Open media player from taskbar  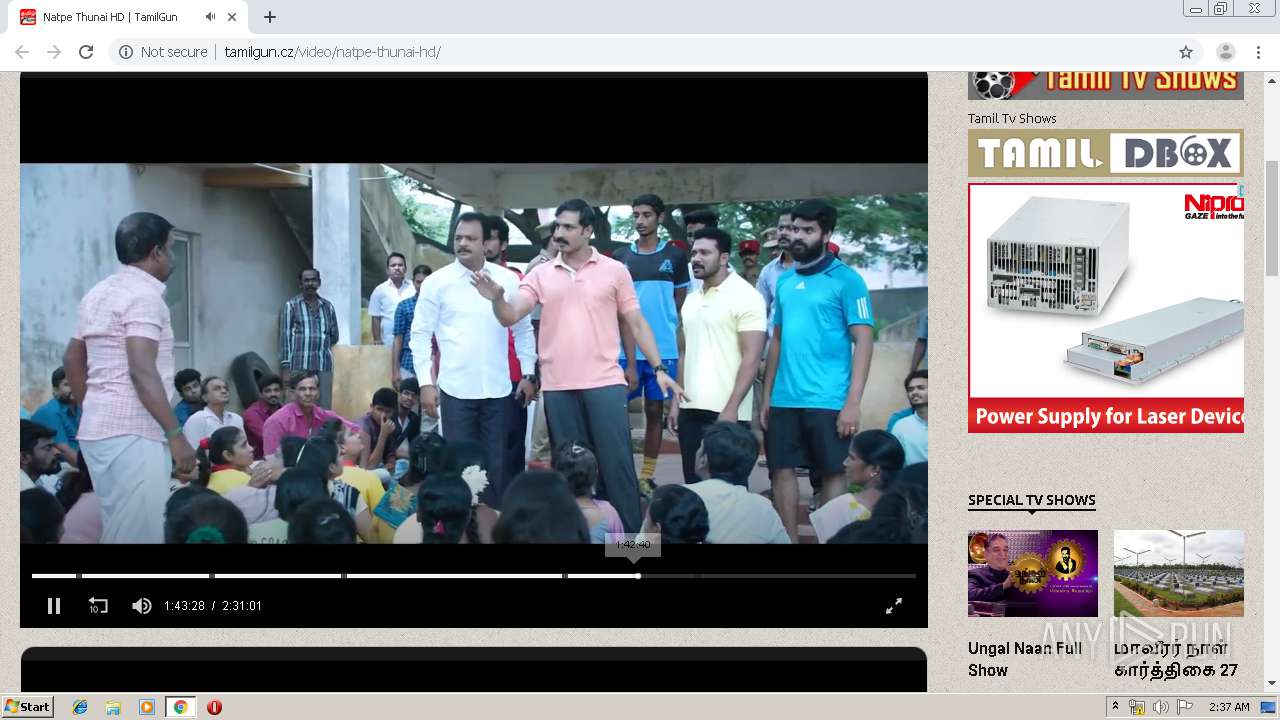[147, 707]
